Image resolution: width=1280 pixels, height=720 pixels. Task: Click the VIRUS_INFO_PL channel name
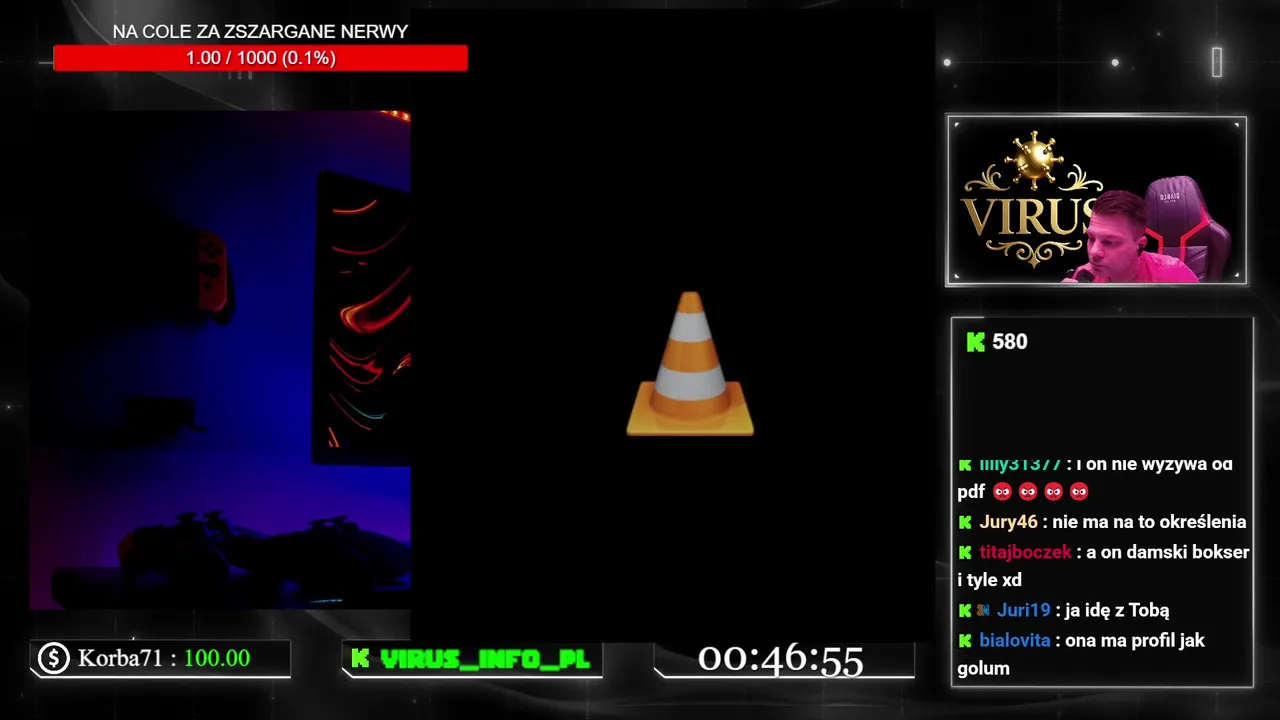(x=485, y=659)
